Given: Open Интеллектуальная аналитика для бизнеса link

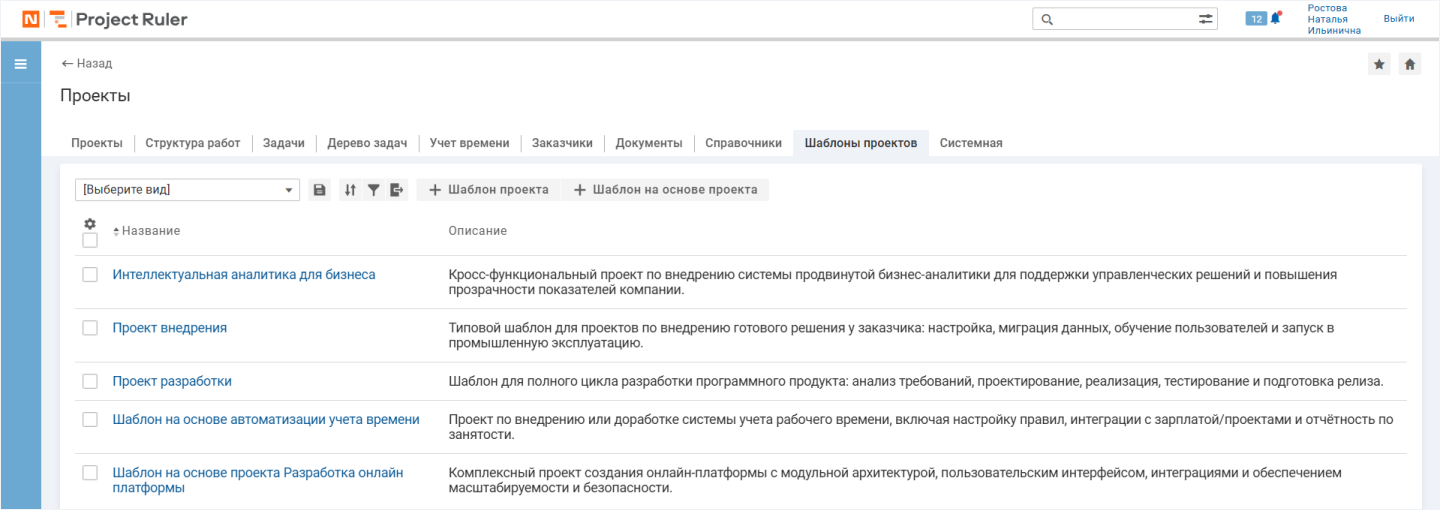Looking at the screenshot, I should 244,274.
